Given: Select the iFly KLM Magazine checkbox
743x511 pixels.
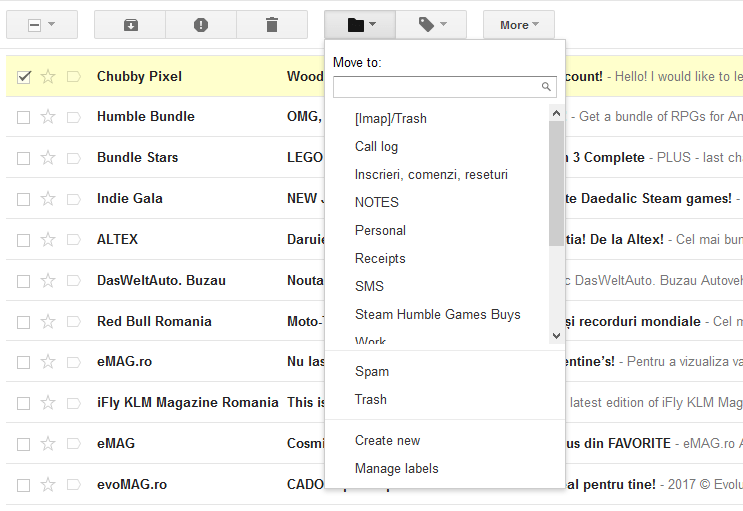Looking at the screenshot, I should (x=24, y=403).
